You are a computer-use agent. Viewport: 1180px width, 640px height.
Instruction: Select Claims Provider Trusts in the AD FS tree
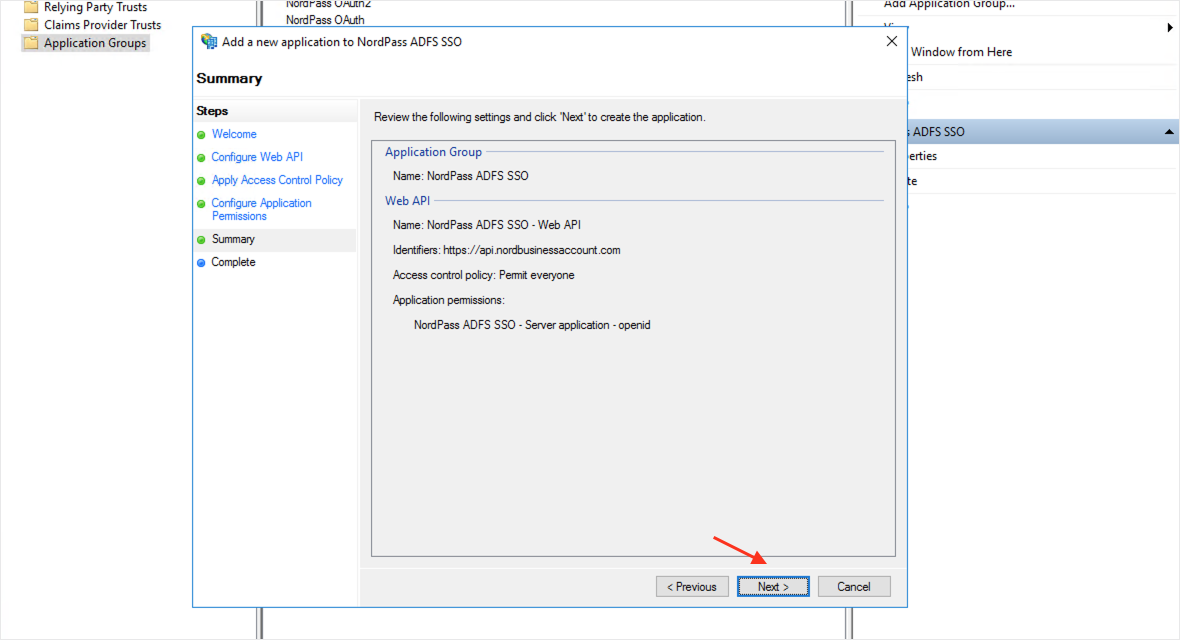click(x=102, y=25)
